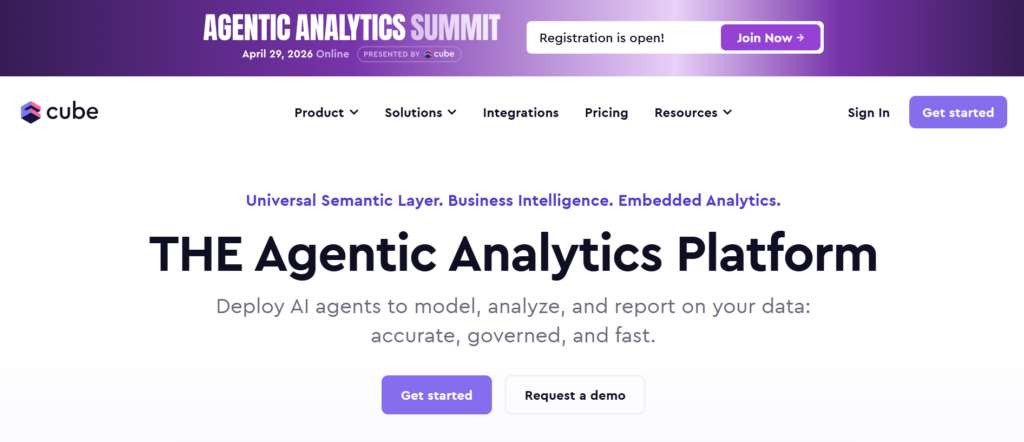This screenshot has height=442, width=1024.
Task: Click the Agentic Analytics Summit banner title
Action: click(351, 26)
